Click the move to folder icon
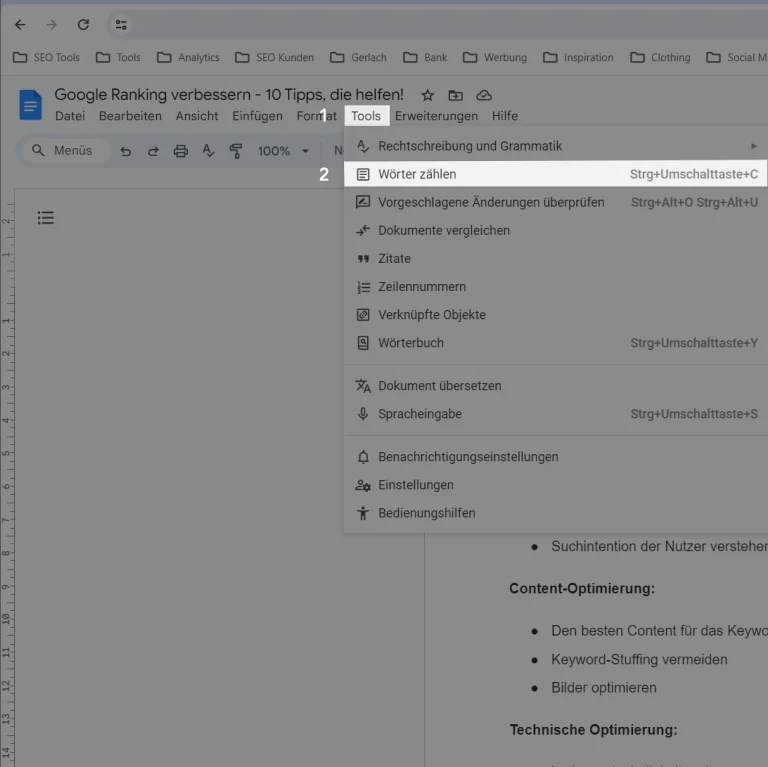 tap(456, 95)
